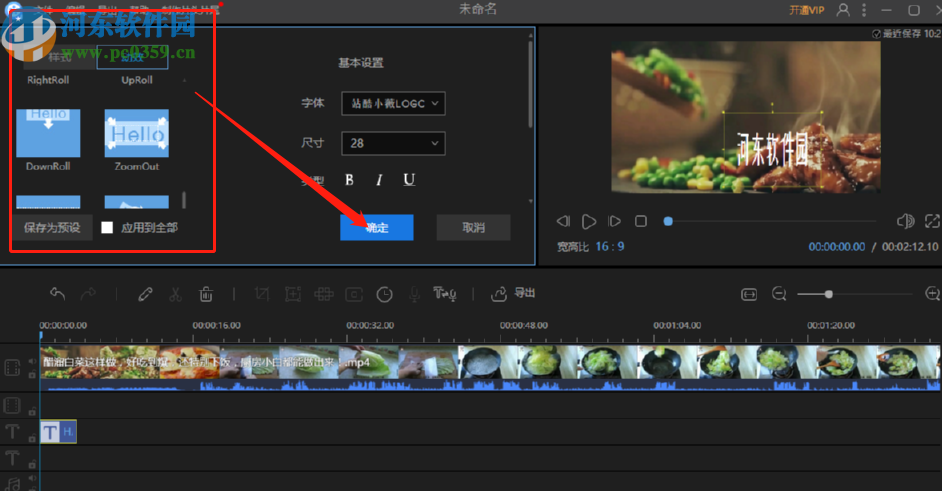Click the timeline zoom slider handle
This screenshot has height=491, width=942.
[x=828, y=294]
